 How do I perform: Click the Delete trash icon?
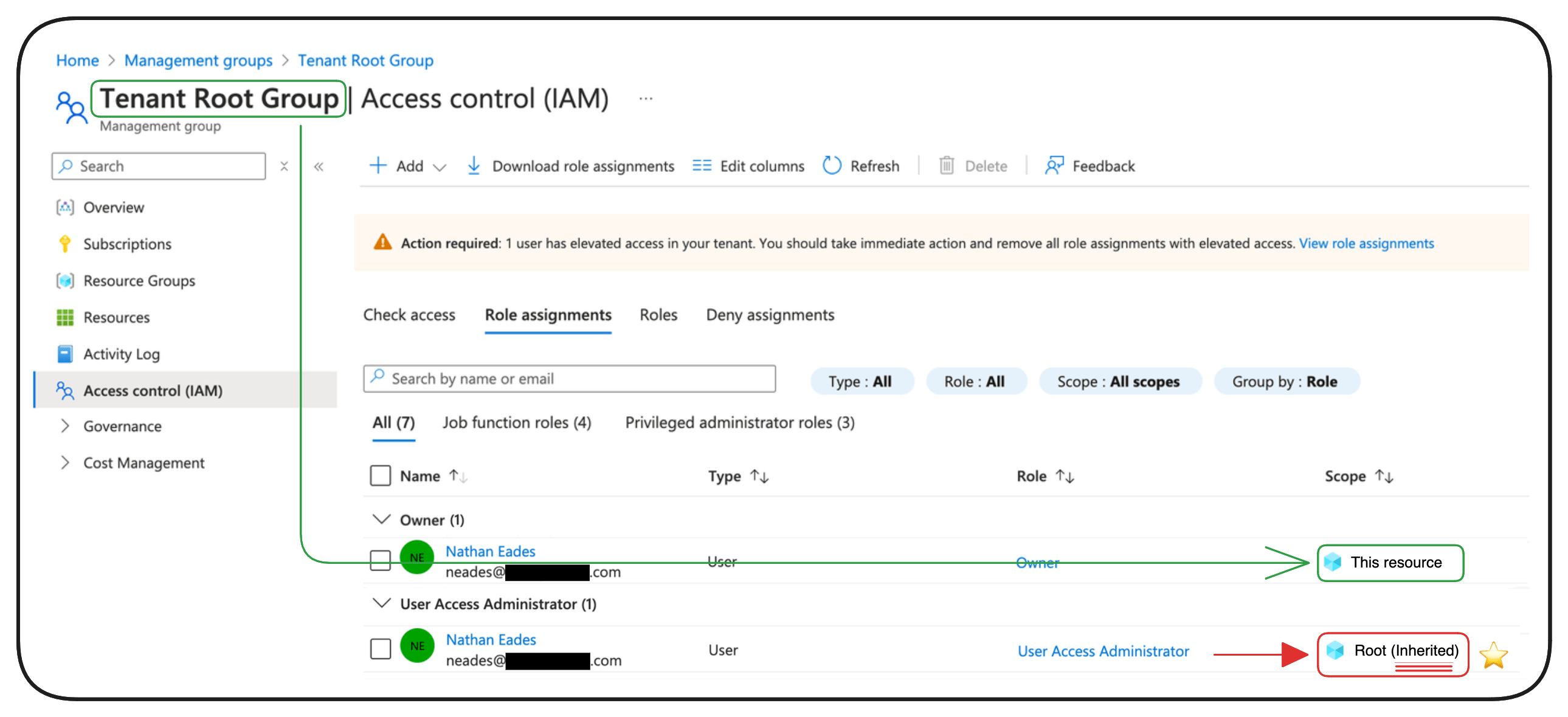(x=946, y=165)
